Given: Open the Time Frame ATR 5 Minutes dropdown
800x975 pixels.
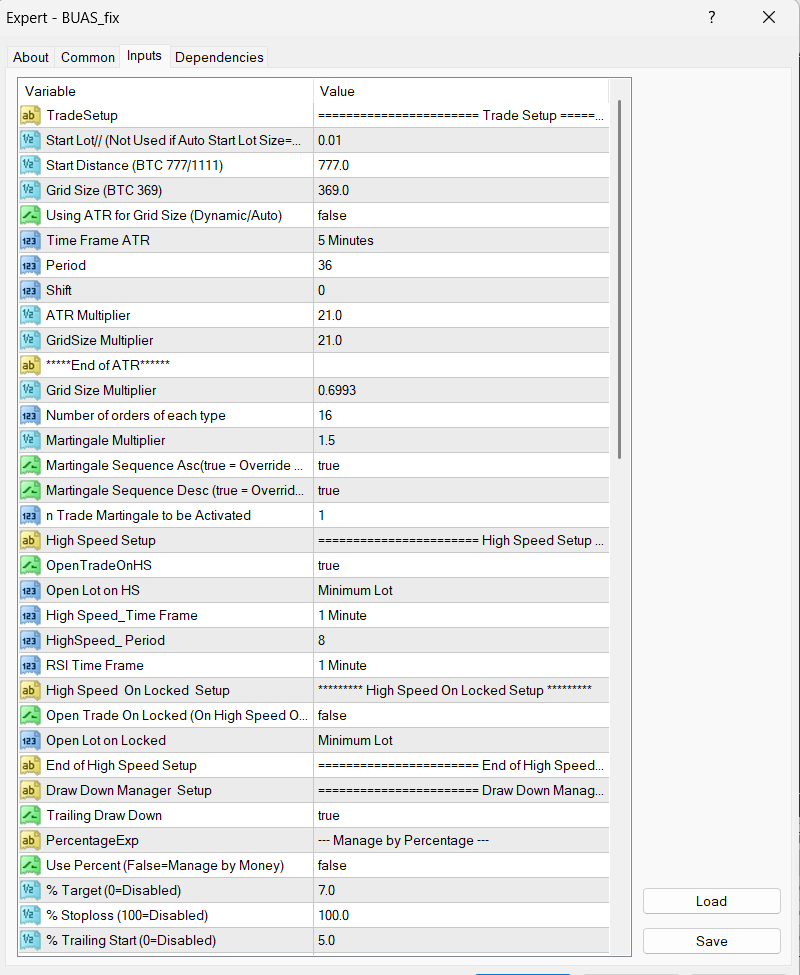Looking at the screenshot, I should tap(460, 240).
